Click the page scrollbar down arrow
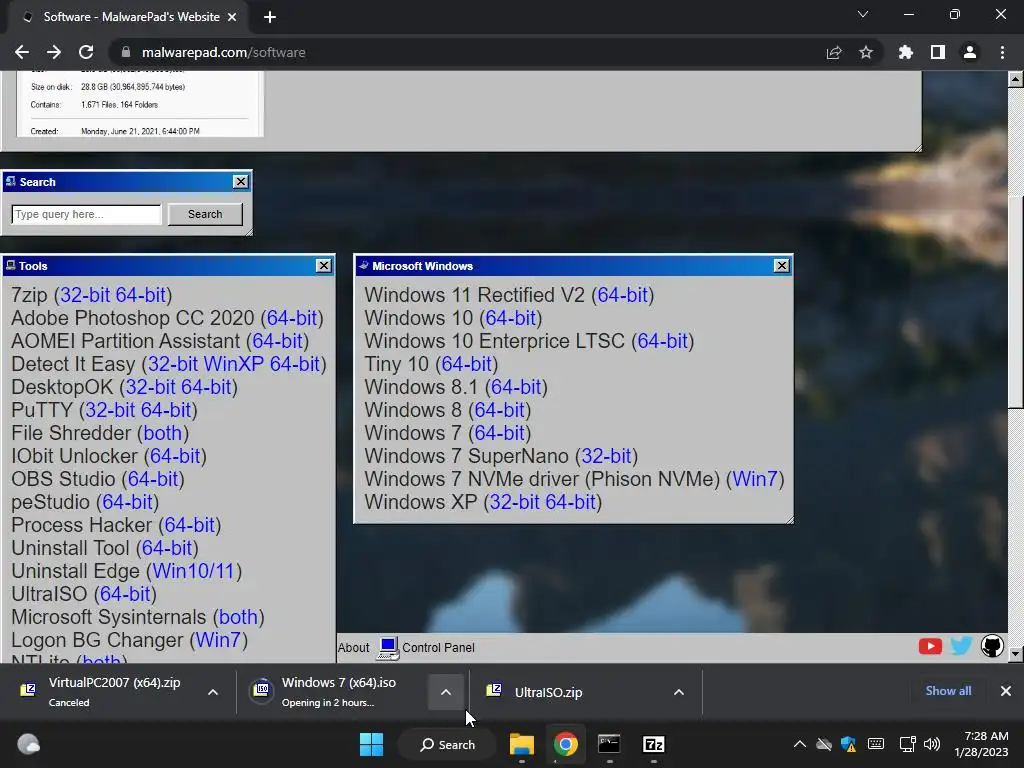Viewport: 1024px width, 768px height. click(1015, 653)
